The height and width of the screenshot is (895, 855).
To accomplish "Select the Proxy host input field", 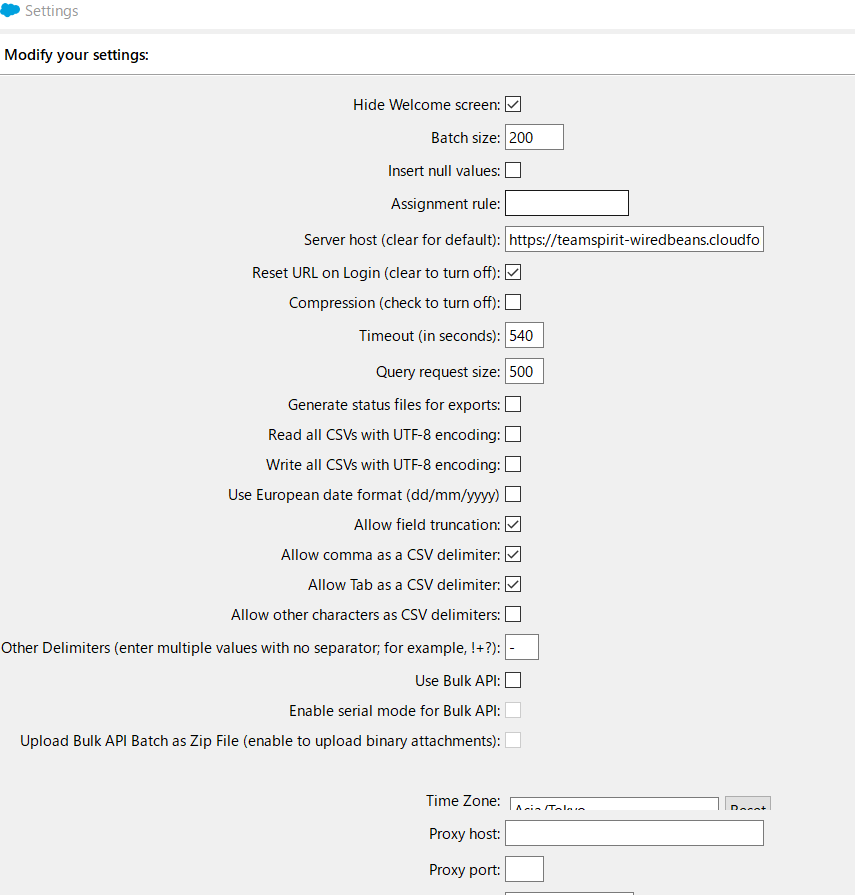I will point(633,833).
